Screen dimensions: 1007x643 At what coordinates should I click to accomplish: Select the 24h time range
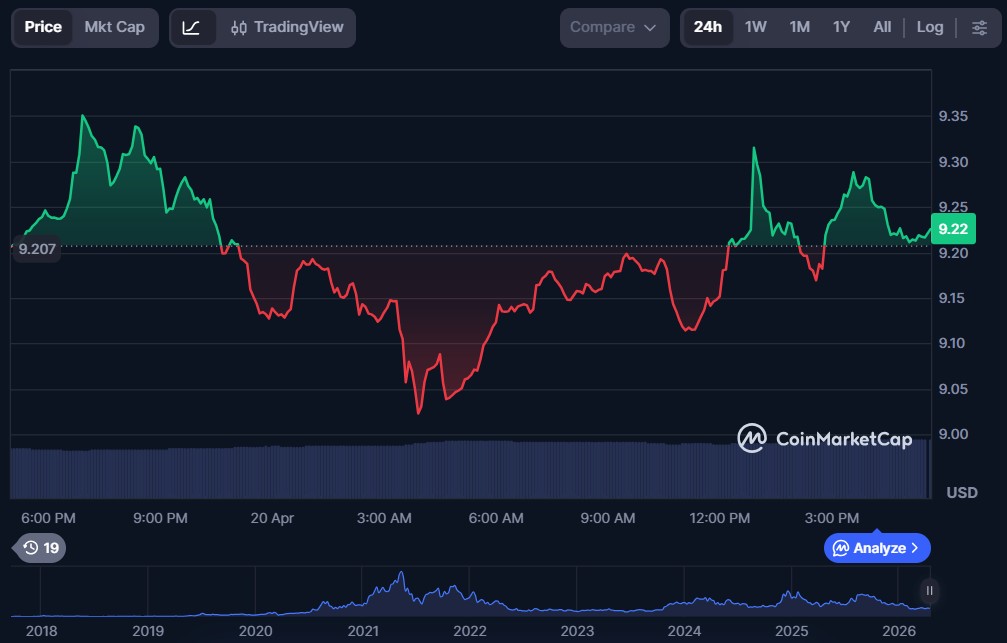707,27
